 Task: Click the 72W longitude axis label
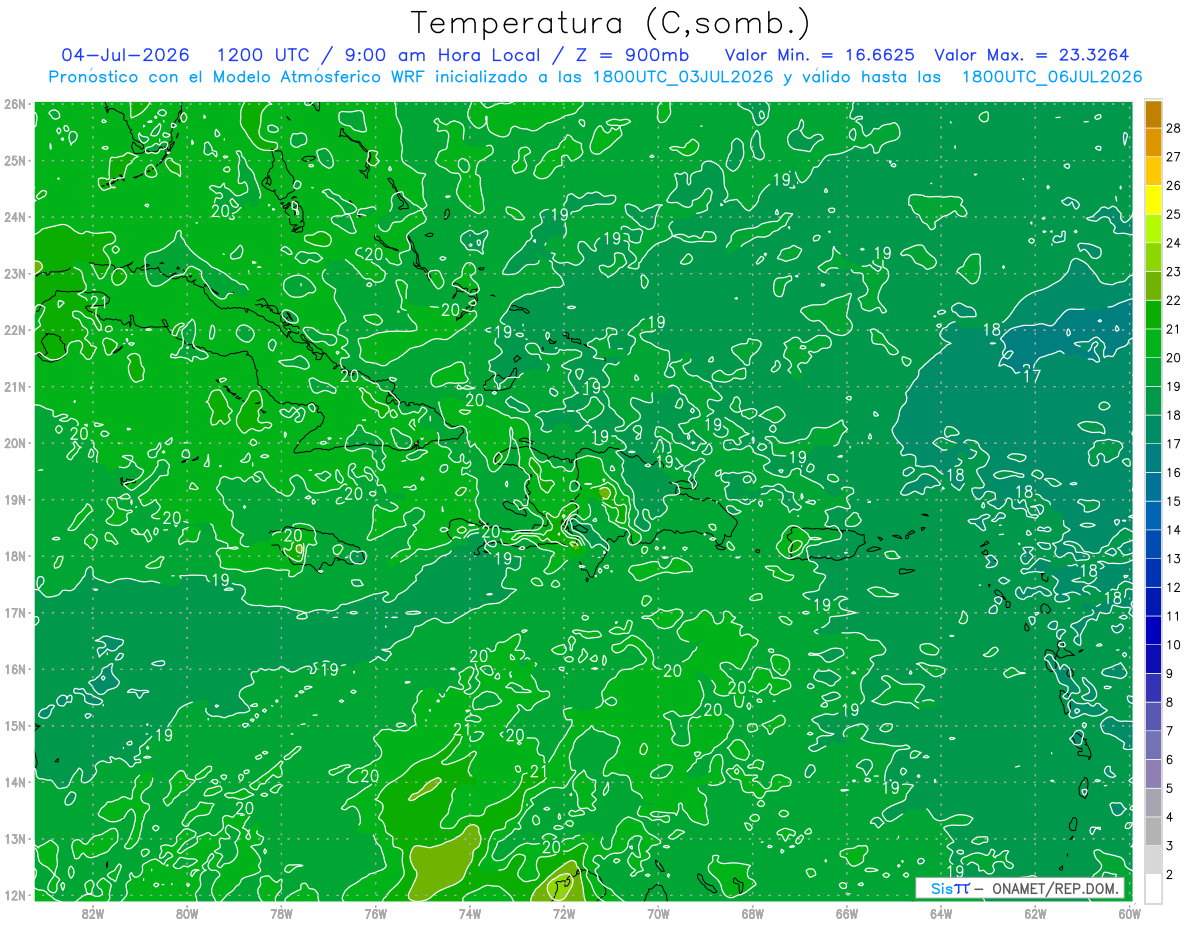point(564,912)
